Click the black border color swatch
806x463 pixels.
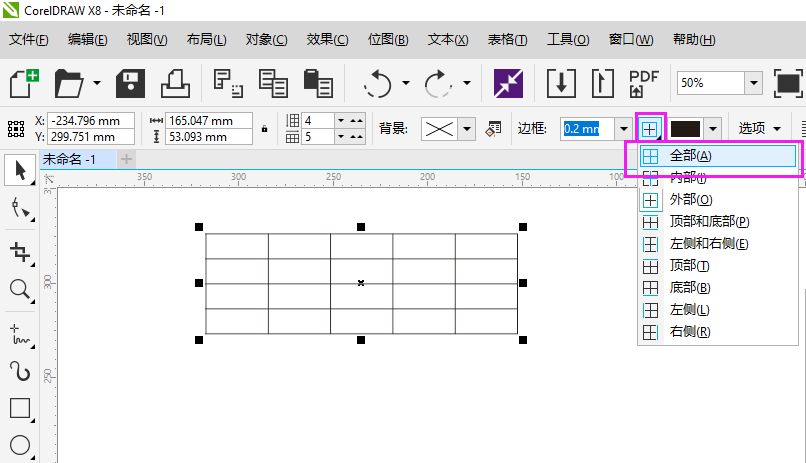click(685, 128)
